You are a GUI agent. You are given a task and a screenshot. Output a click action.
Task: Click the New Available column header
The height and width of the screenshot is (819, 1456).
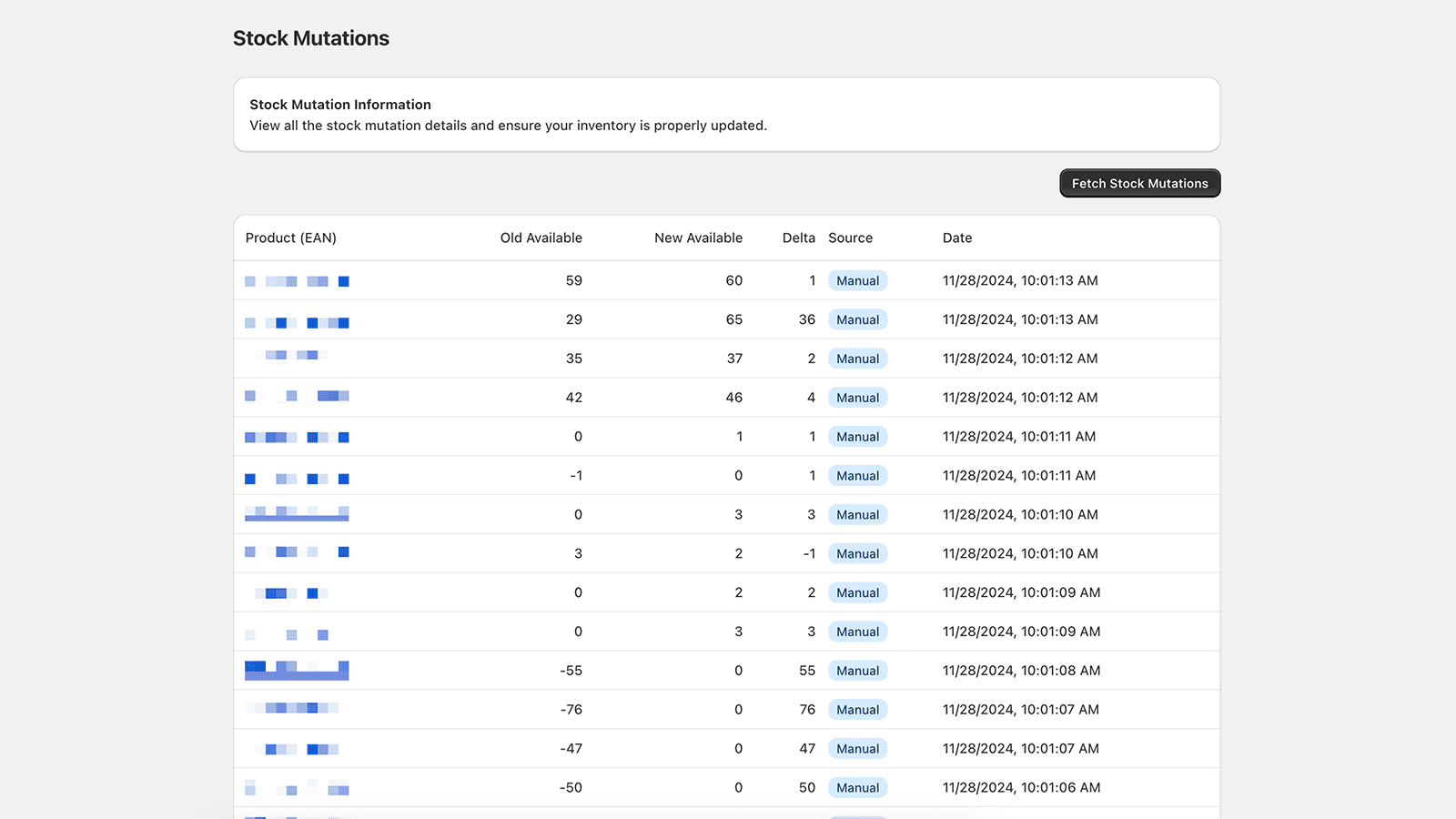698,238
